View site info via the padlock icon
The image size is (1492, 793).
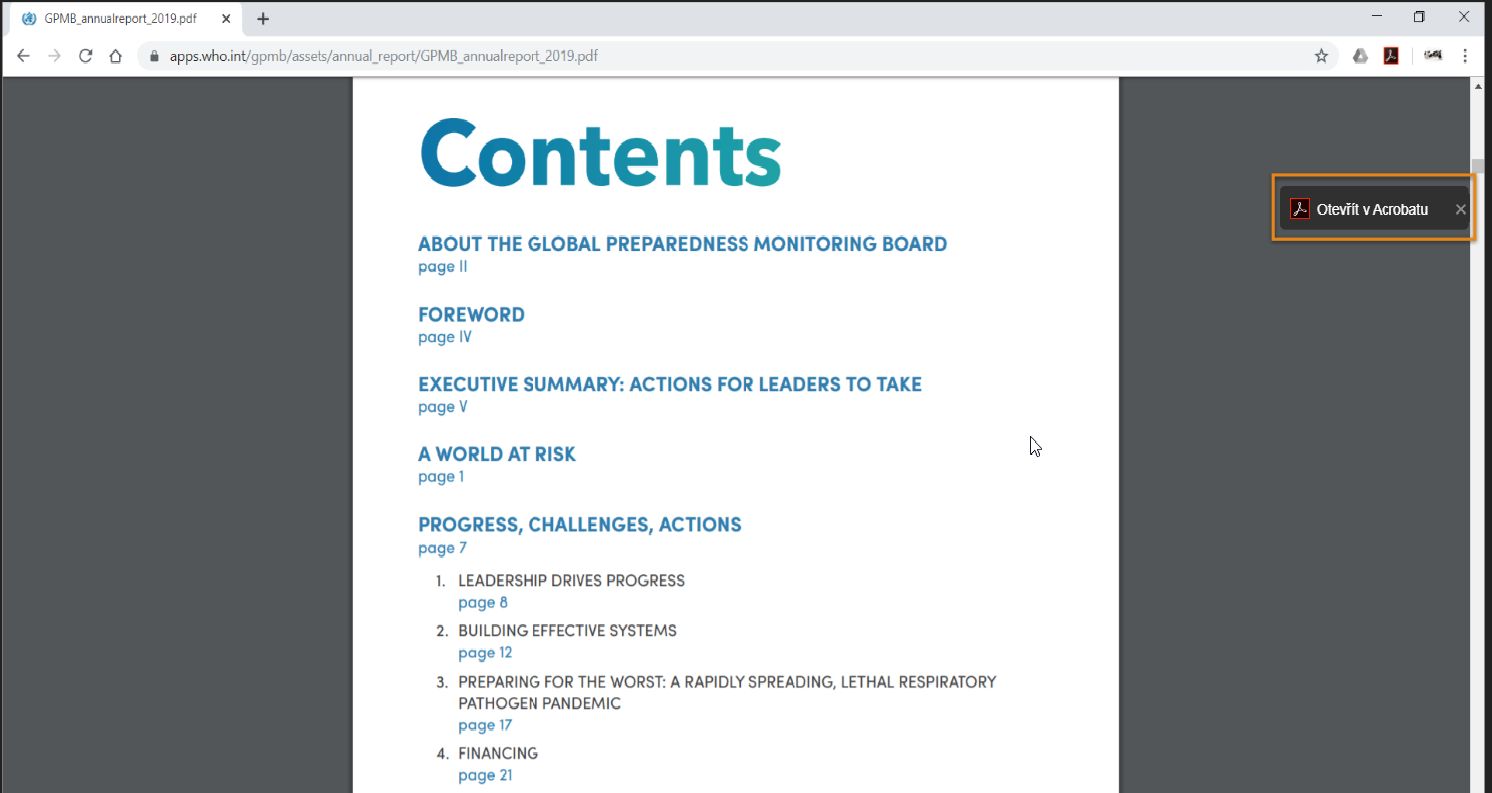tap(153, 56)
